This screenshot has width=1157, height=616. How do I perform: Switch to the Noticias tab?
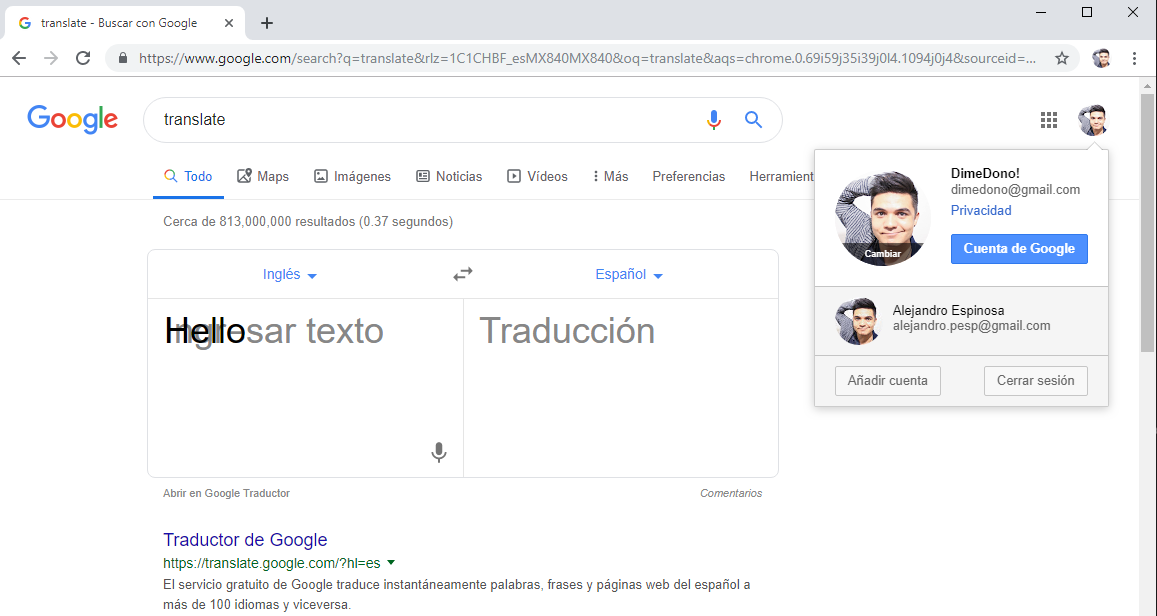pyautogui.click(x=449, y=176)
